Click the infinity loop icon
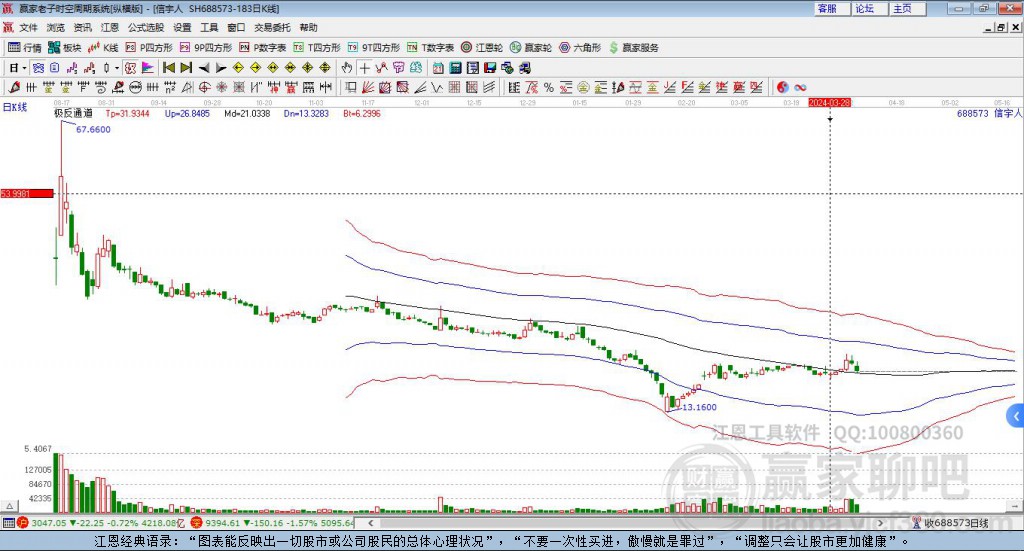Viewport: 1024px width, 551px height. (800, 87)
